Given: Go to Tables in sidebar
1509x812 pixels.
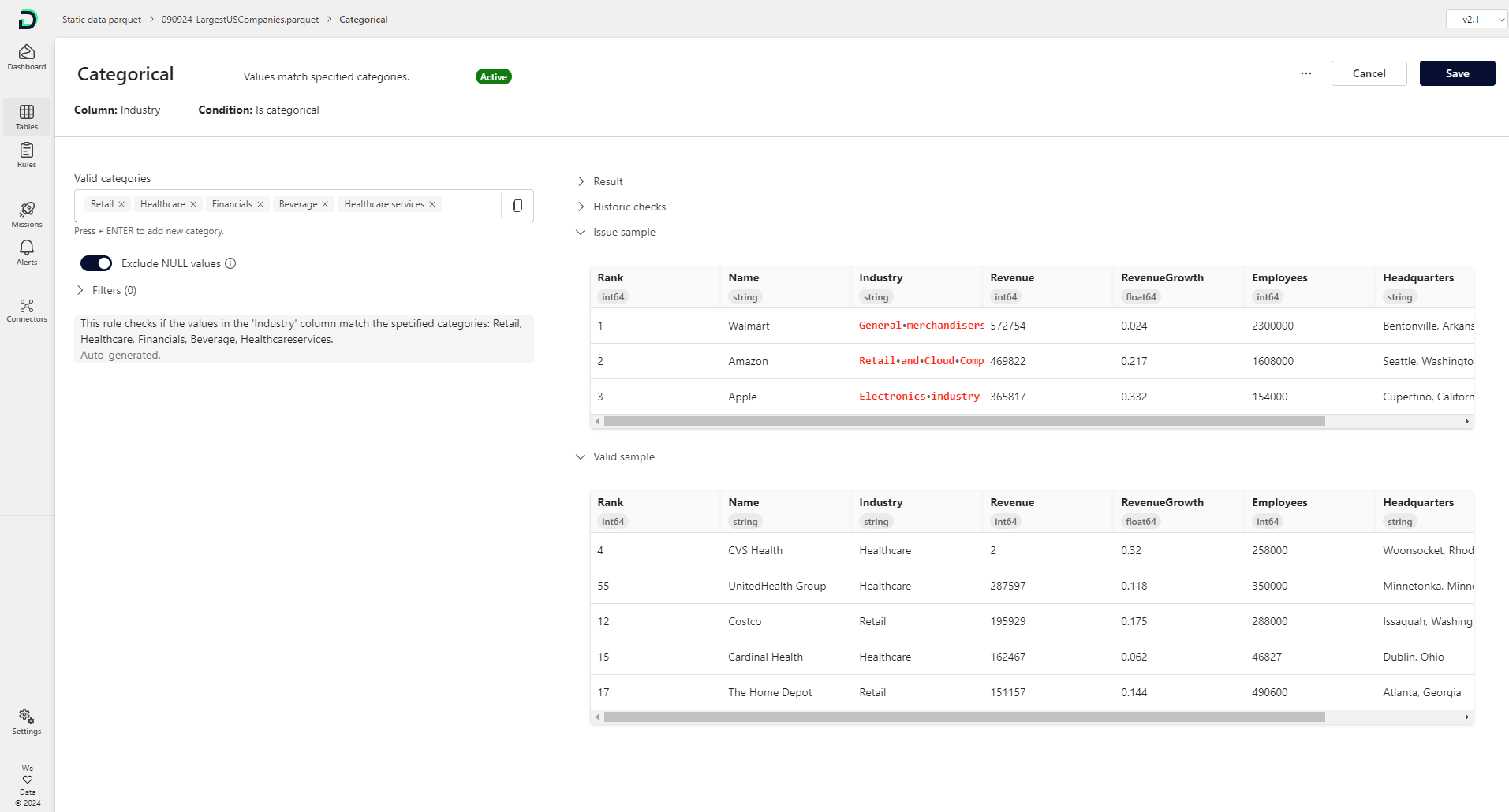Looking at the screenshot, I should [27, 117].
